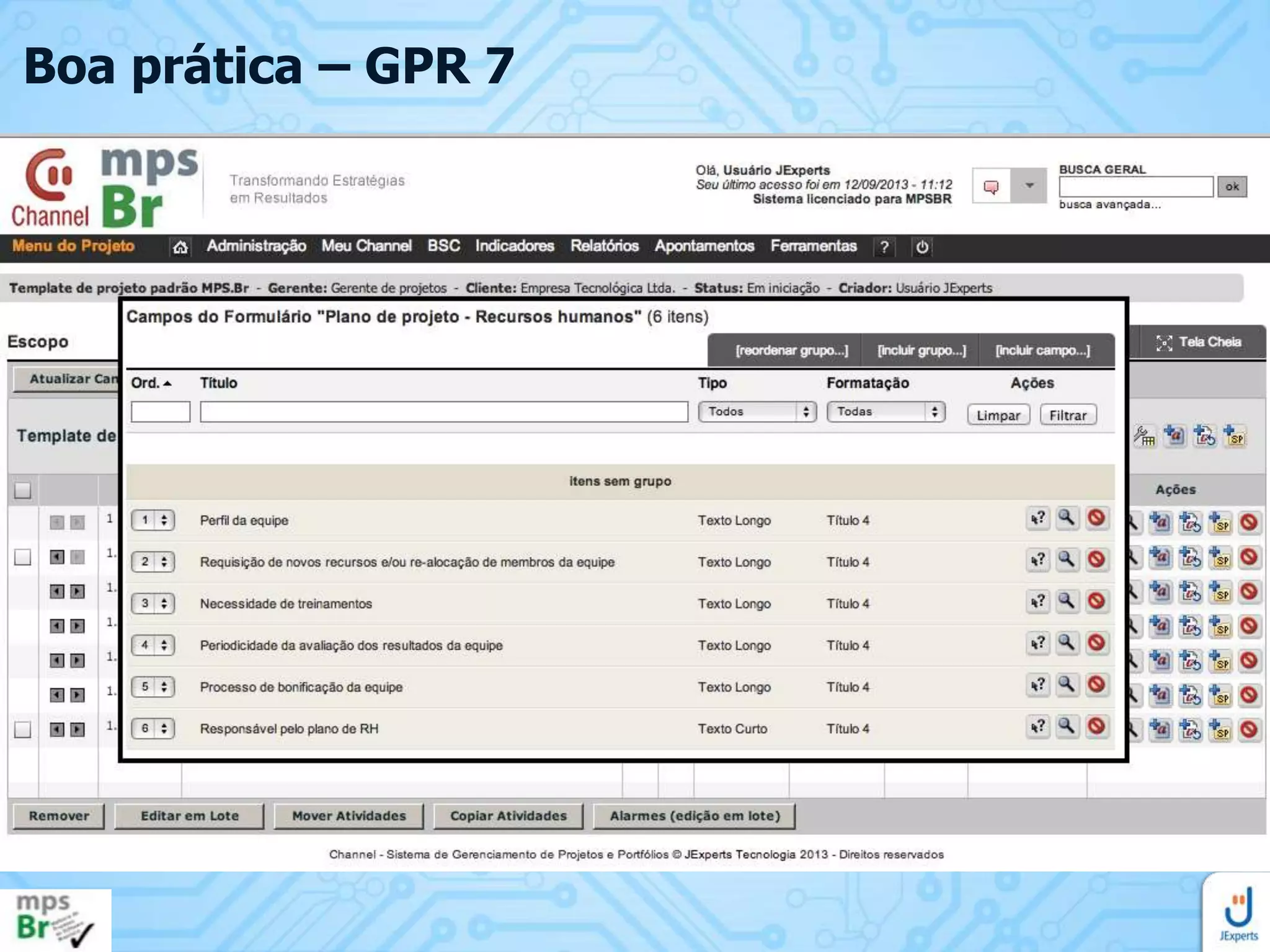Click the ok search button
The height and width of the screenshot is (952, 1270).
coord(1232,187)
